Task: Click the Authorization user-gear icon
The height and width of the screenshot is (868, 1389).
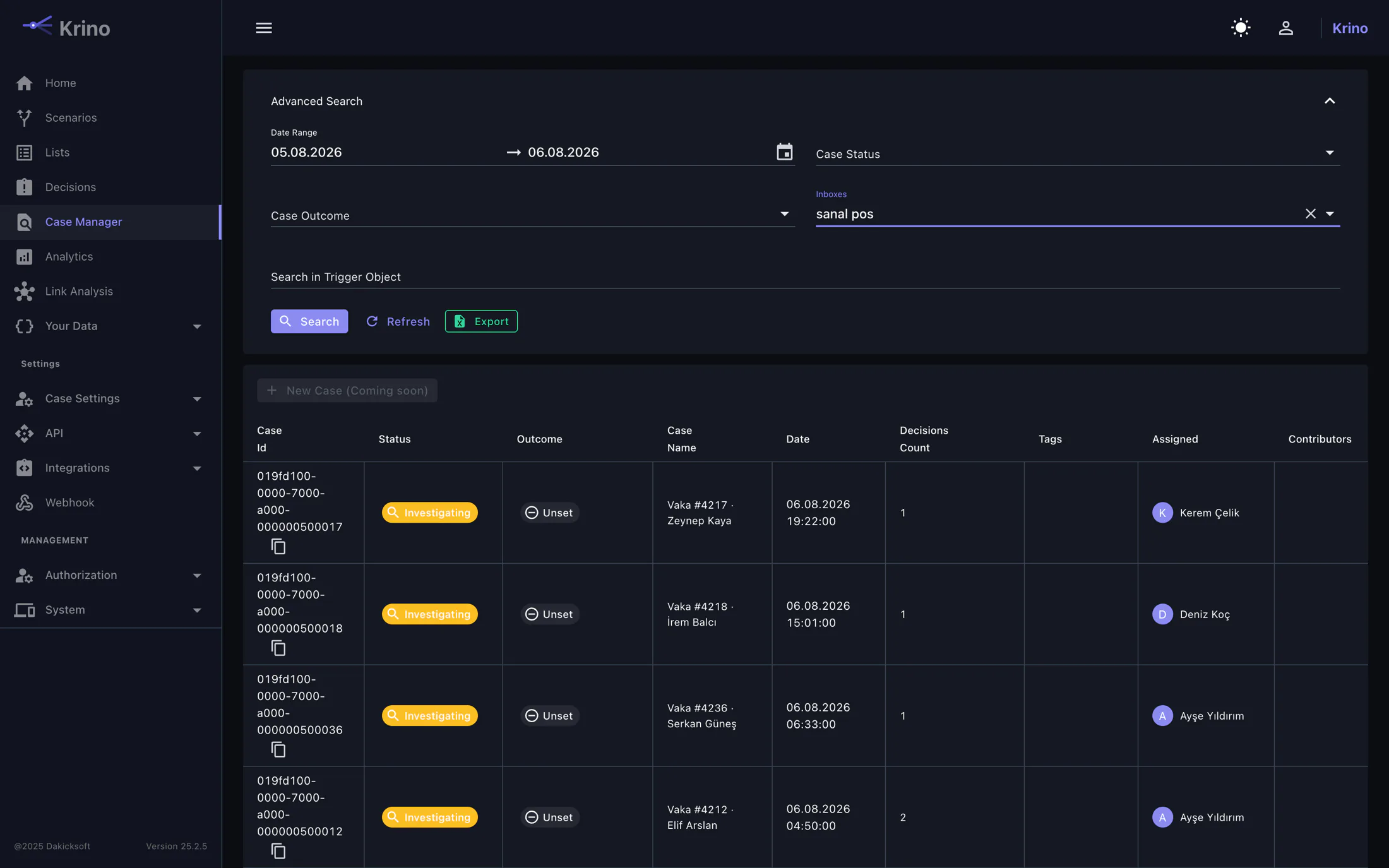Action: pos(25,575)
